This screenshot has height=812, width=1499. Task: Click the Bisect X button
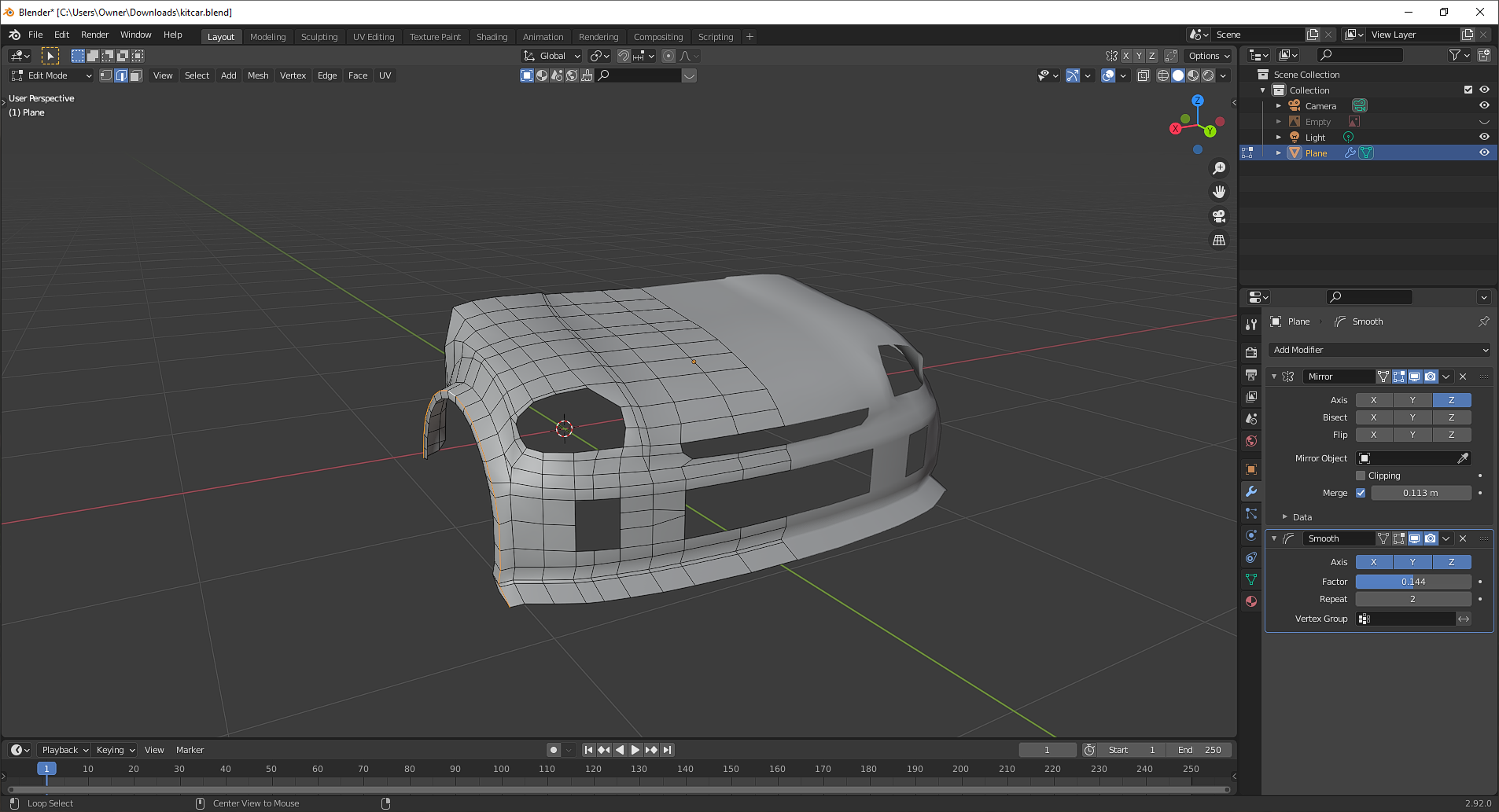(x=1373, y=417)
